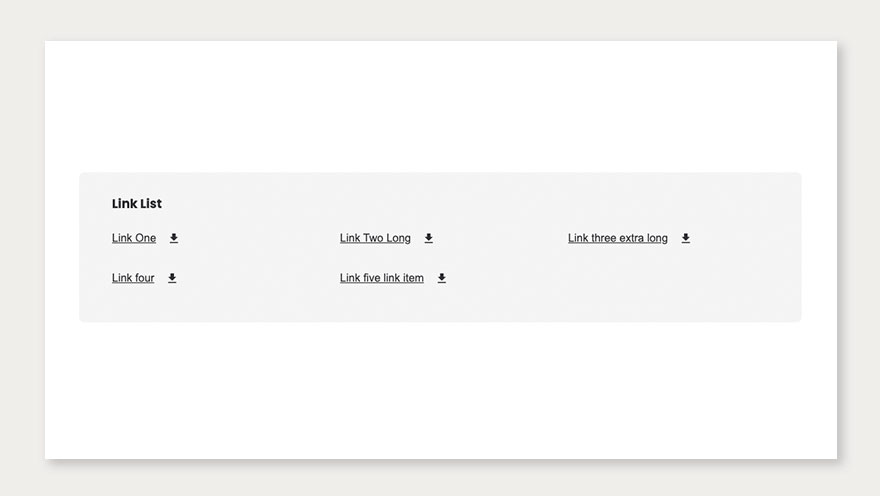Click the word 'One' in the first link
This screenshot has height=496, width=880.
click(145, 238)
